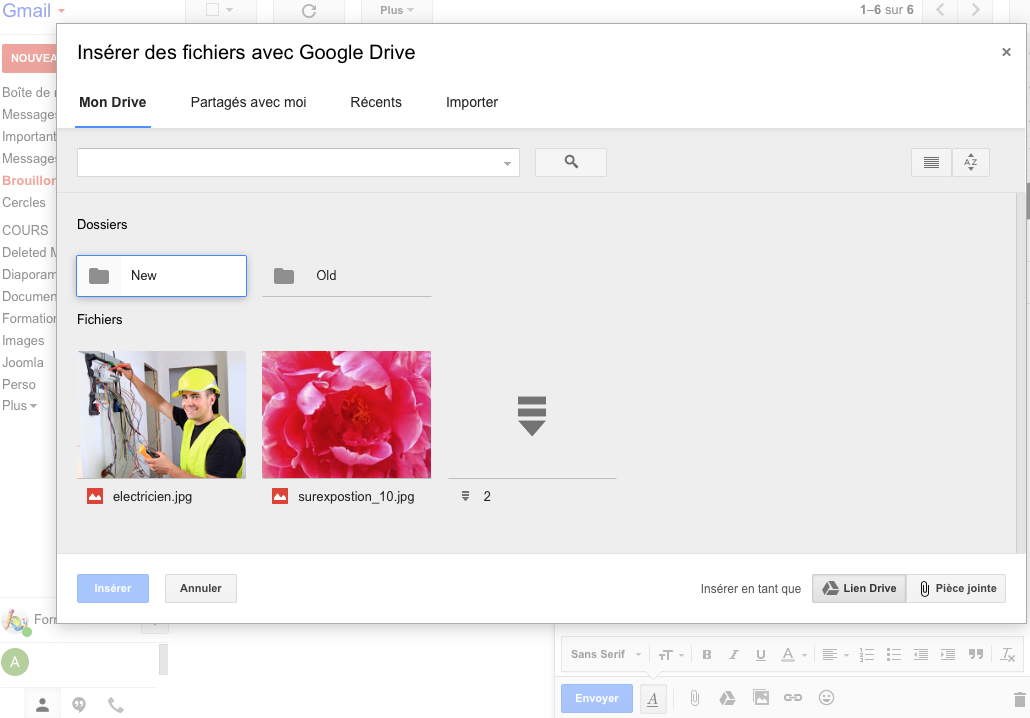The height and width of the screenshot is (718, 1030).
Task: Click the paperclip attach files icon
Action: click(694, 698)
